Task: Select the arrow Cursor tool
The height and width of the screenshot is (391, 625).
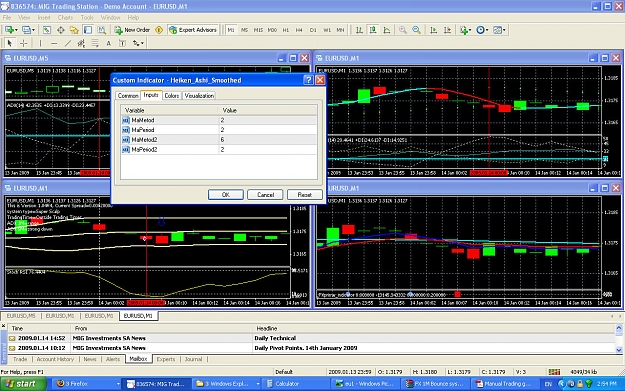Action: [10, 43]
